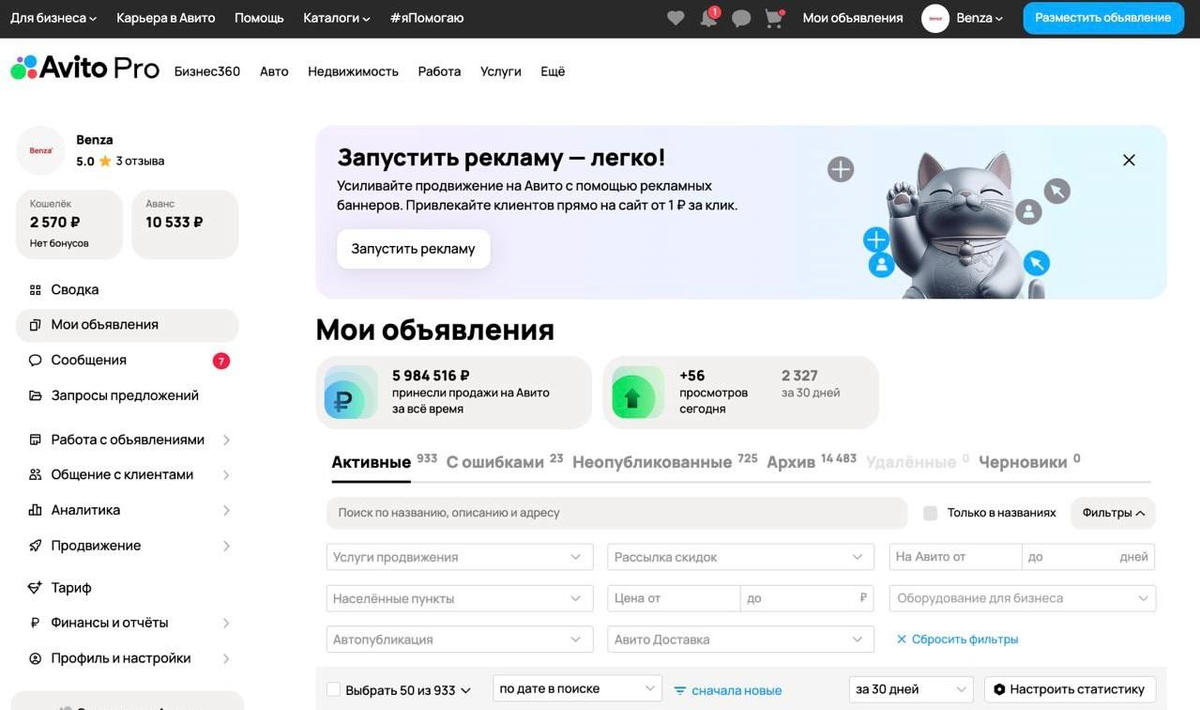The width and height of the screenshot is (1200, 710).
Task: Click the Цена от input field
Action: pyautogui.click(x=673, y=598)
